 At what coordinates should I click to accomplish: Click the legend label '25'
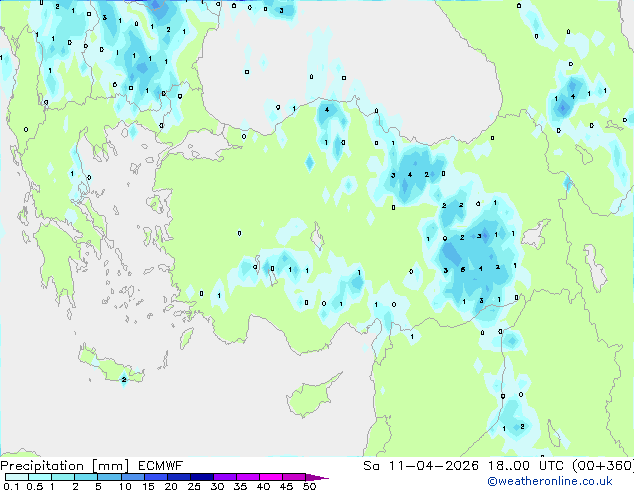pos(194,486)
